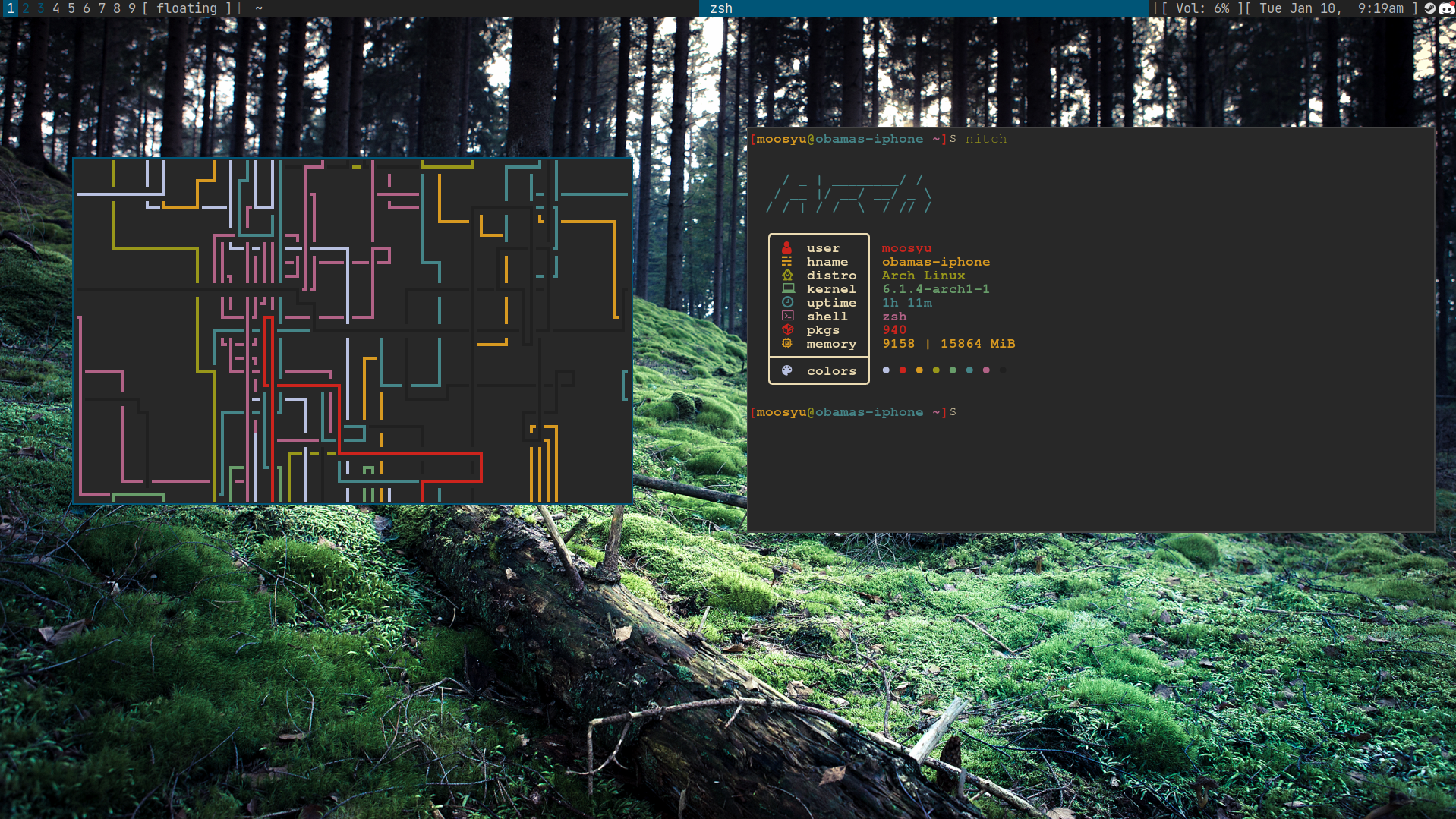This screenshot has height=819, width=1456.
Task: Switch to workspace tag 2
Action: coord(26,8)
